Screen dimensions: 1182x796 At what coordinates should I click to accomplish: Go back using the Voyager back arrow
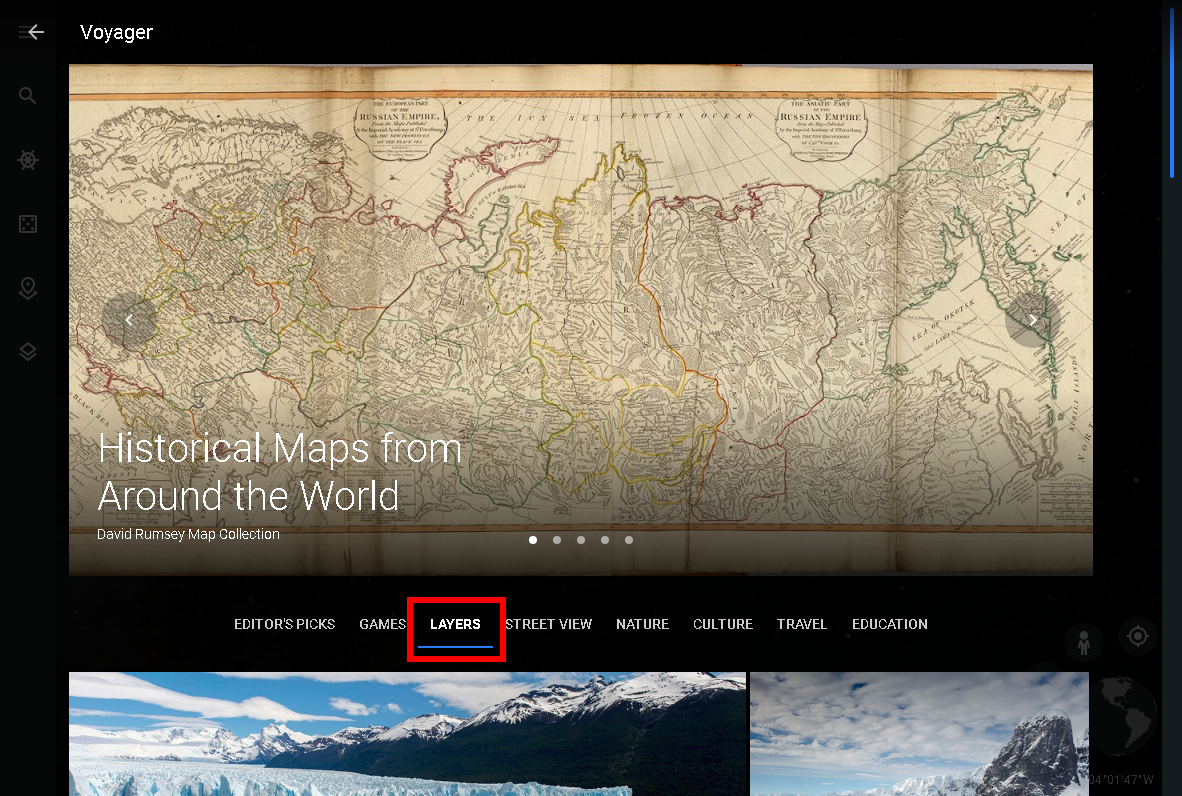(35, 32)
